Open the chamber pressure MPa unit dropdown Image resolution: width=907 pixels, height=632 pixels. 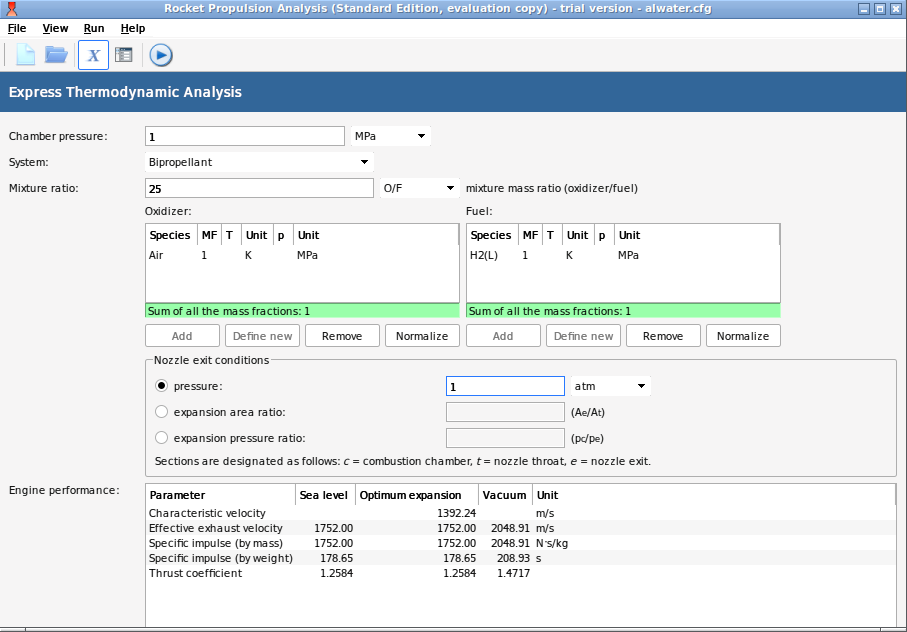[391, 136]
